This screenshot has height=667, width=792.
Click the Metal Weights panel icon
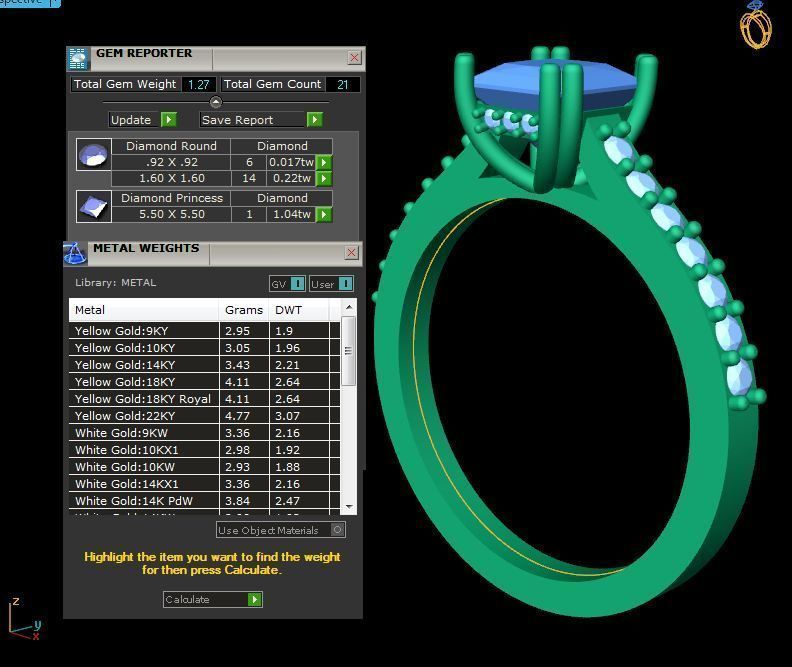pyautogui.click(x=75, y=254)
